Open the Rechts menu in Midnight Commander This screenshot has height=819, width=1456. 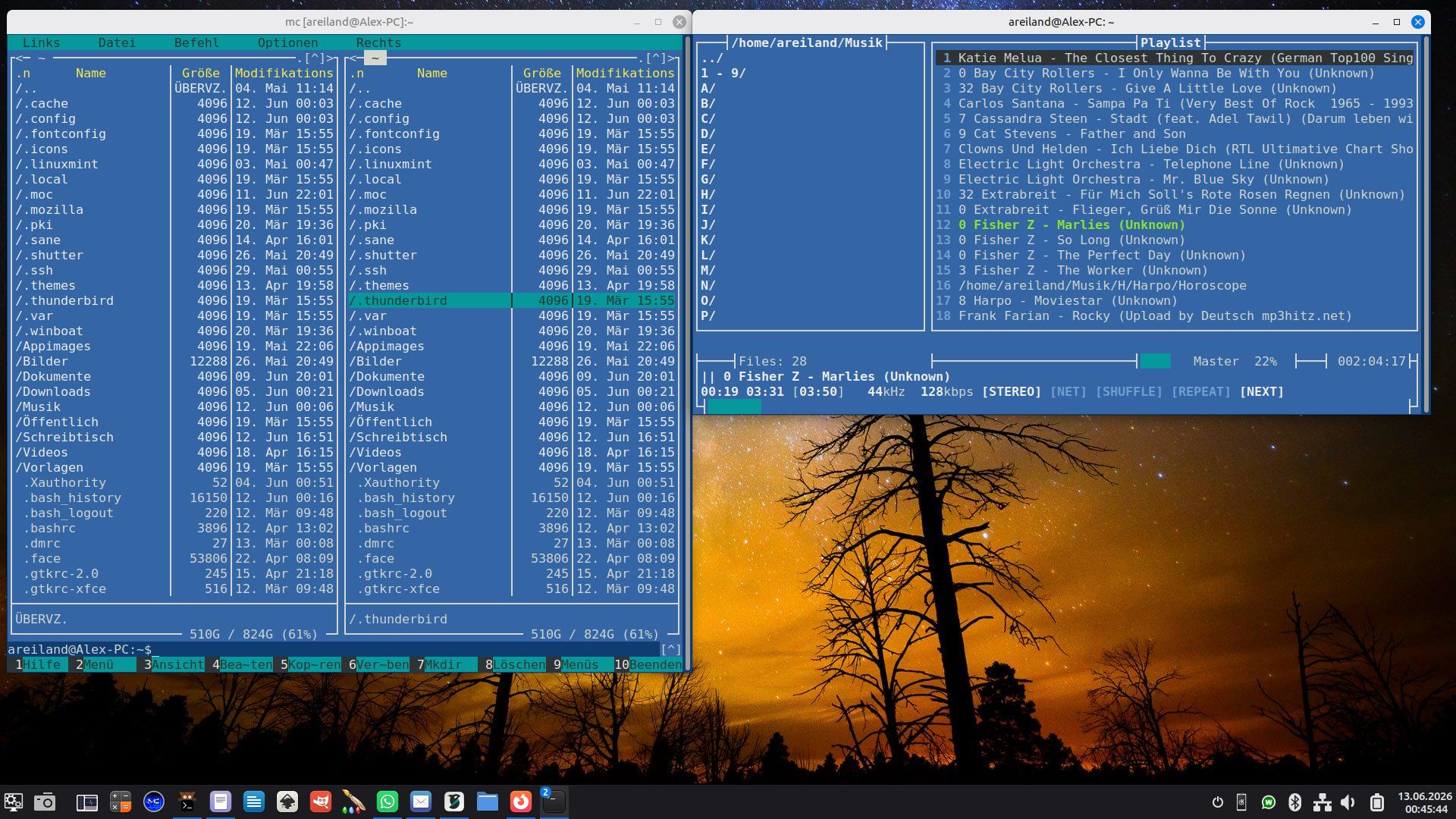tap(379, 43)
